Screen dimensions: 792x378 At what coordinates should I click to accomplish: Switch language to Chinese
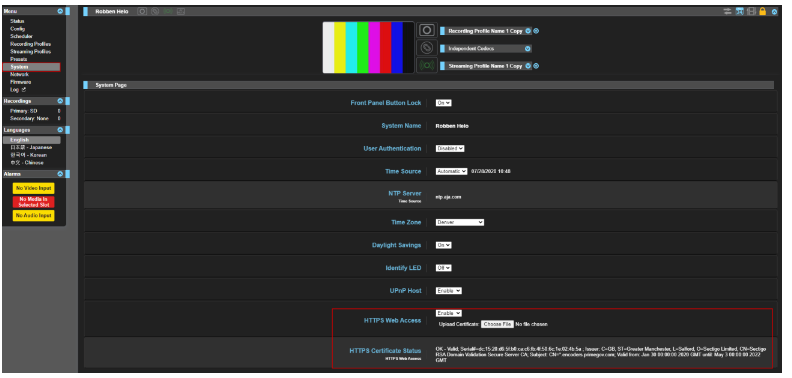point(27,163)
